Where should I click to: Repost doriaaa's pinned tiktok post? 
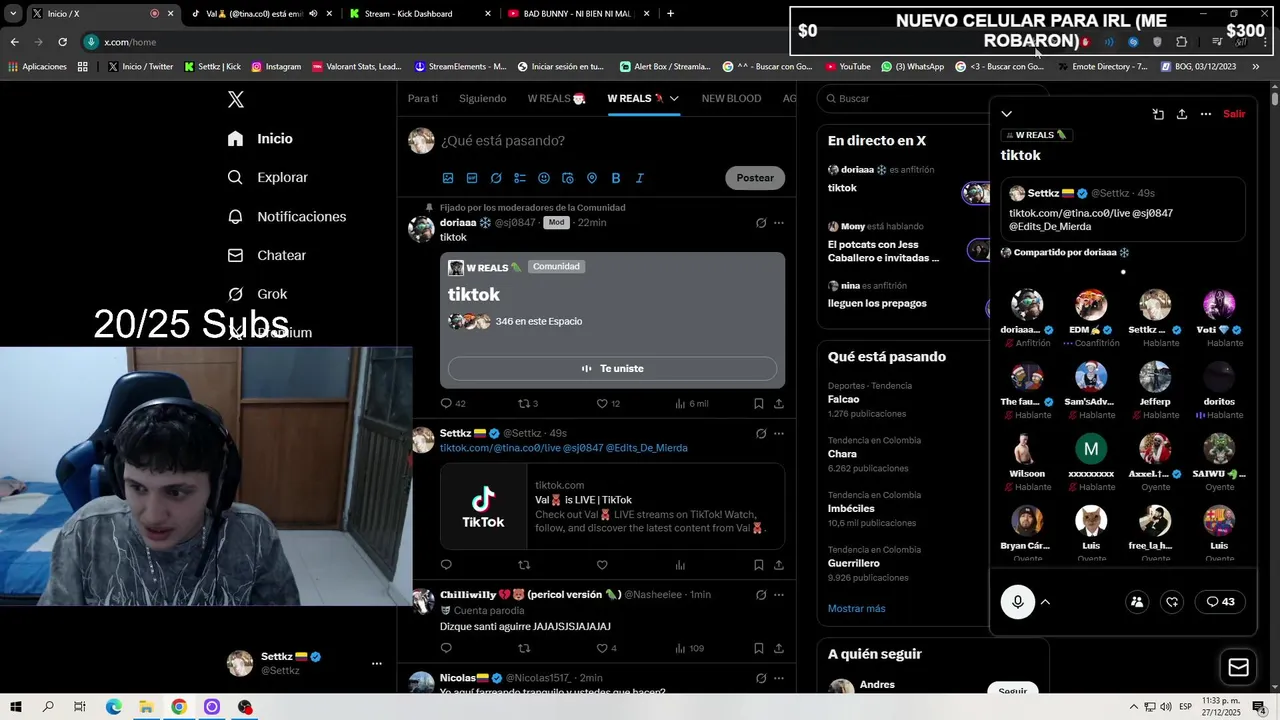[523, 403]
